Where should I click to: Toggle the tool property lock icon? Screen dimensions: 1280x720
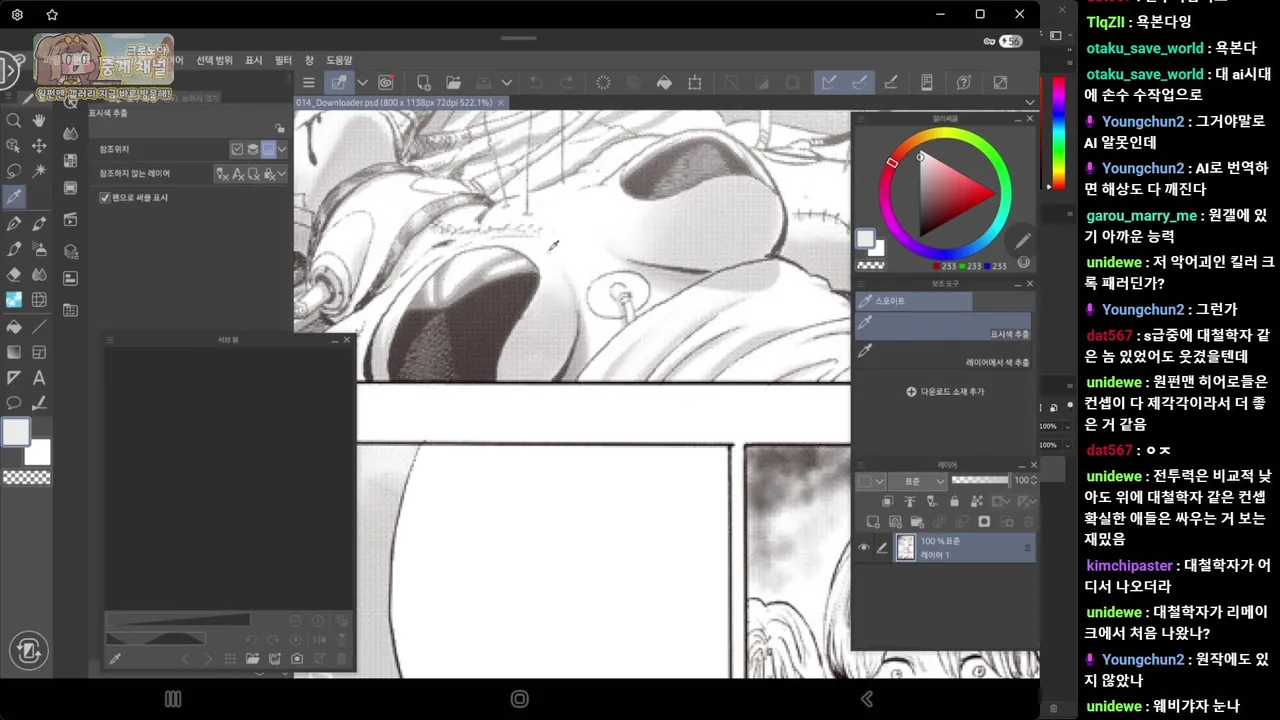(279, 128)
